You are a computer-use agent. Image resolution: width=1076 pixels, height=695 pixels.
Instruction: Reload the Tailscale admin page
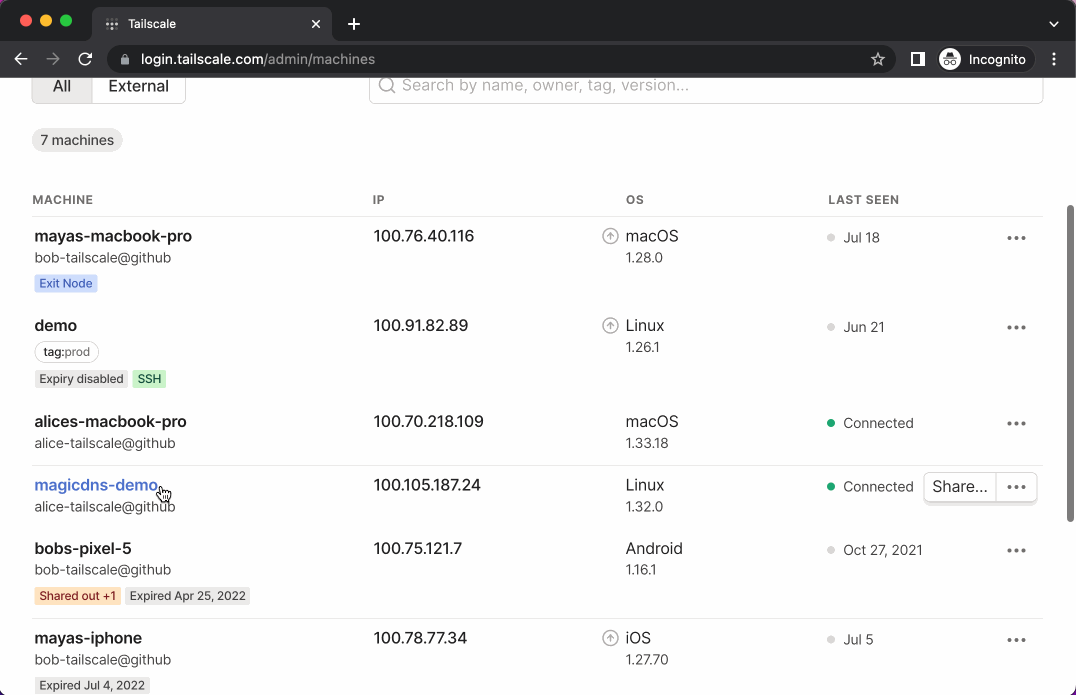coord(85,59)
